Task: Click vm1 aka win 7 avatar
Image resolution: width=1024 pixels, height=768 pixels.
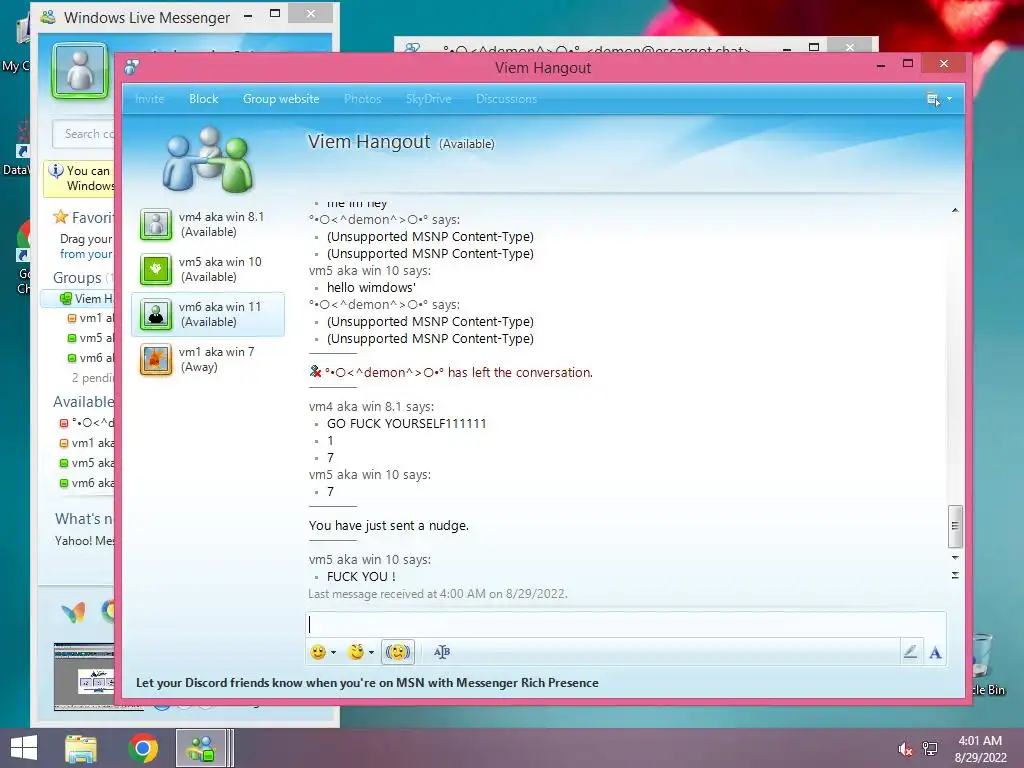Action: click(156, 360)
